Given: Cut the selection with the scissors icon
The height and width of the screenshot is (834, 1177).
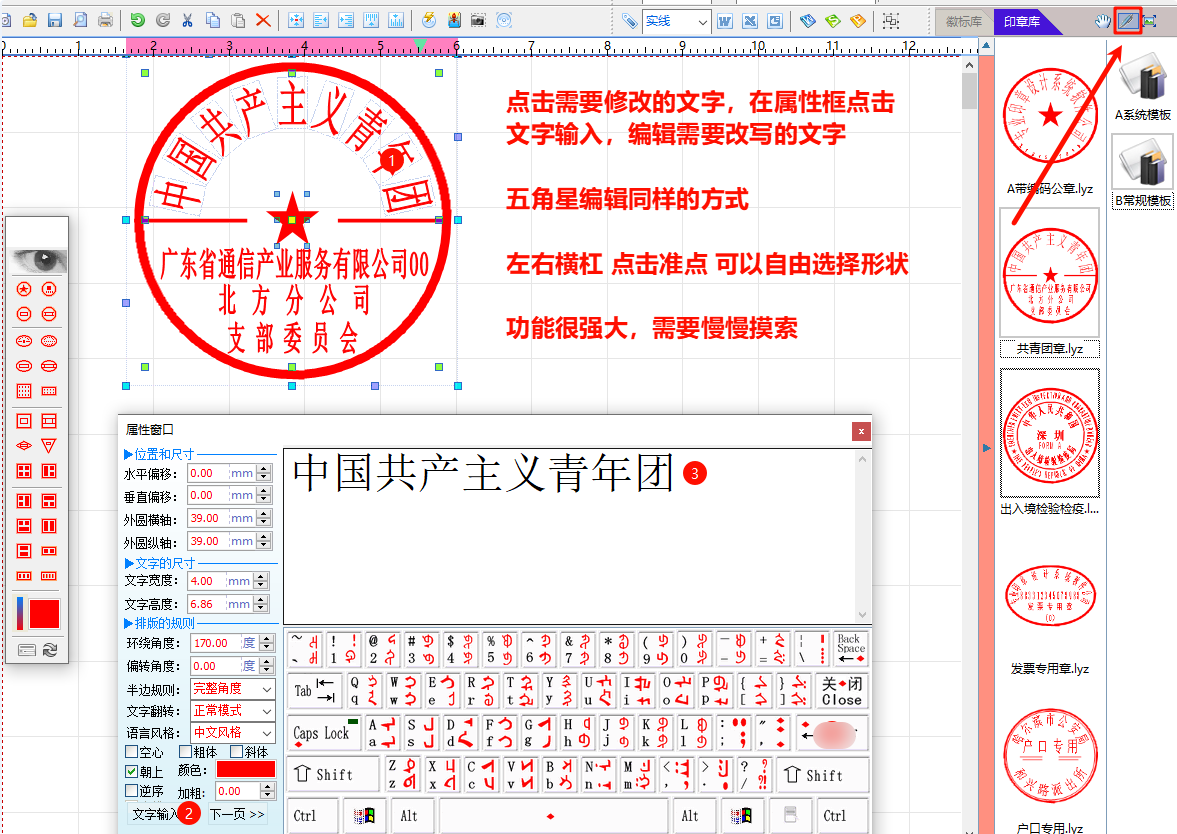Looking at the screenshot, I should (188, 20).
